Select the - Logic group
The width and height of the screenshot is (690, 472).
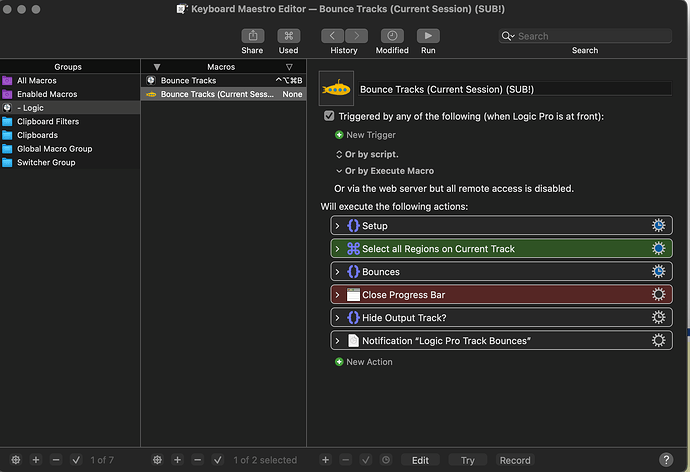pyautogui.click(x=70, y=108)
